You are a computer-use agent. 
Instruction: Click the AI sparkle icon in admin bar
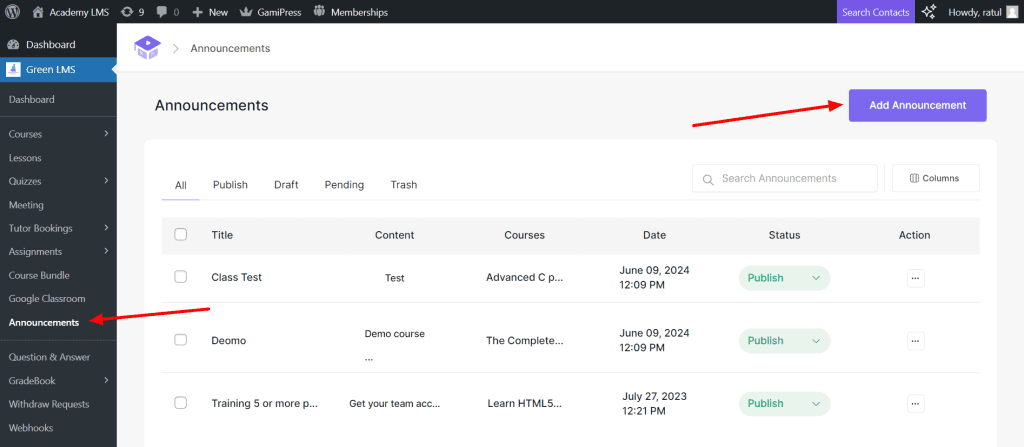[x=929, y=12]
